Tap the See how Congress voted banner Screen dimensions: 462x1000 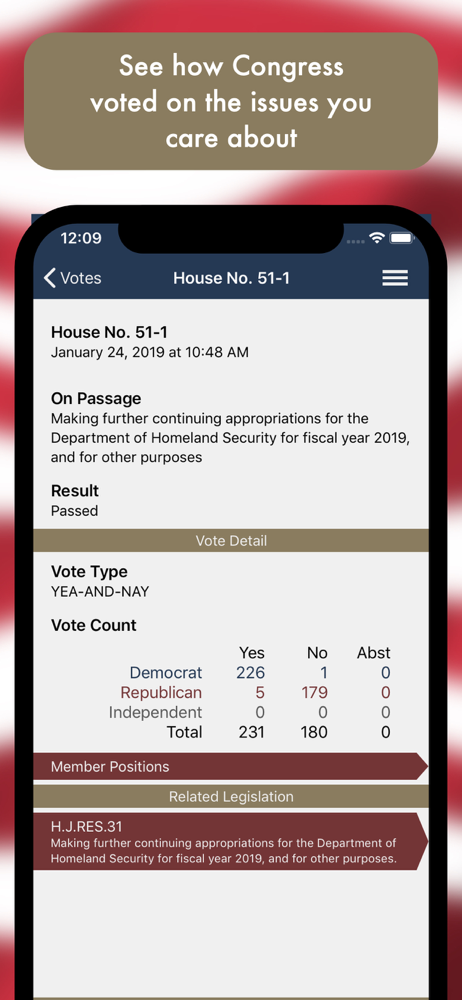pyautogui.click(x=231, y=101)
